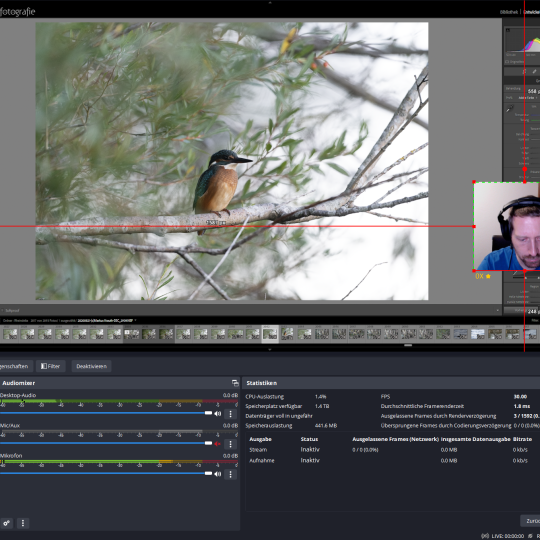The height and width of the screenshot is (540, 540).
Task: Select the highlighted filmstrip thumbnail
Action: pyautogui.click(x=270, y=334)
